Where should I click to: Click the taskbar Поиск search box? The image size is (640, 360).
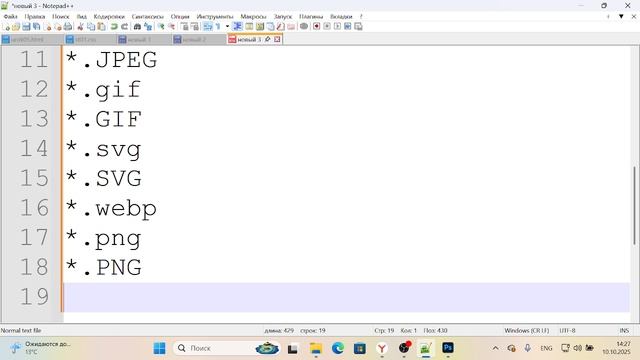point(227,348)
